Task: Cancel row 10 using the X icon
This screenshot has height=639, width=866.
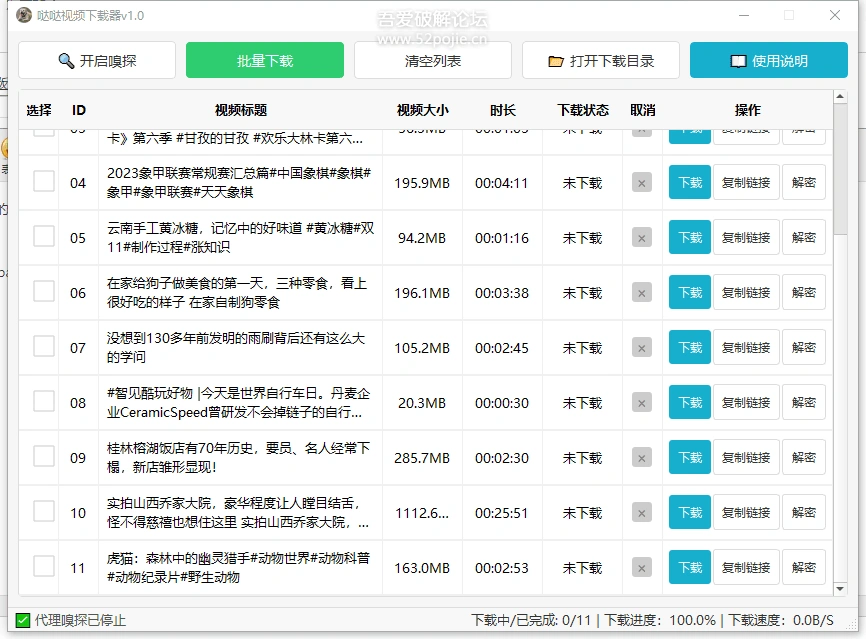Action: (x=642, y=513)
